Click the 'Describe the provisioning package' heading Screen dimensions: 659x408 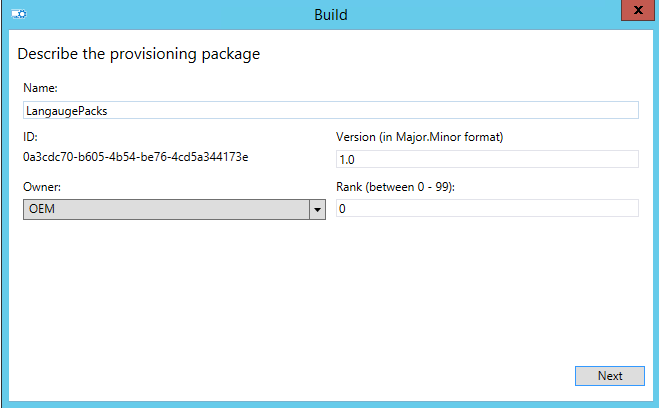coord(139,54)
